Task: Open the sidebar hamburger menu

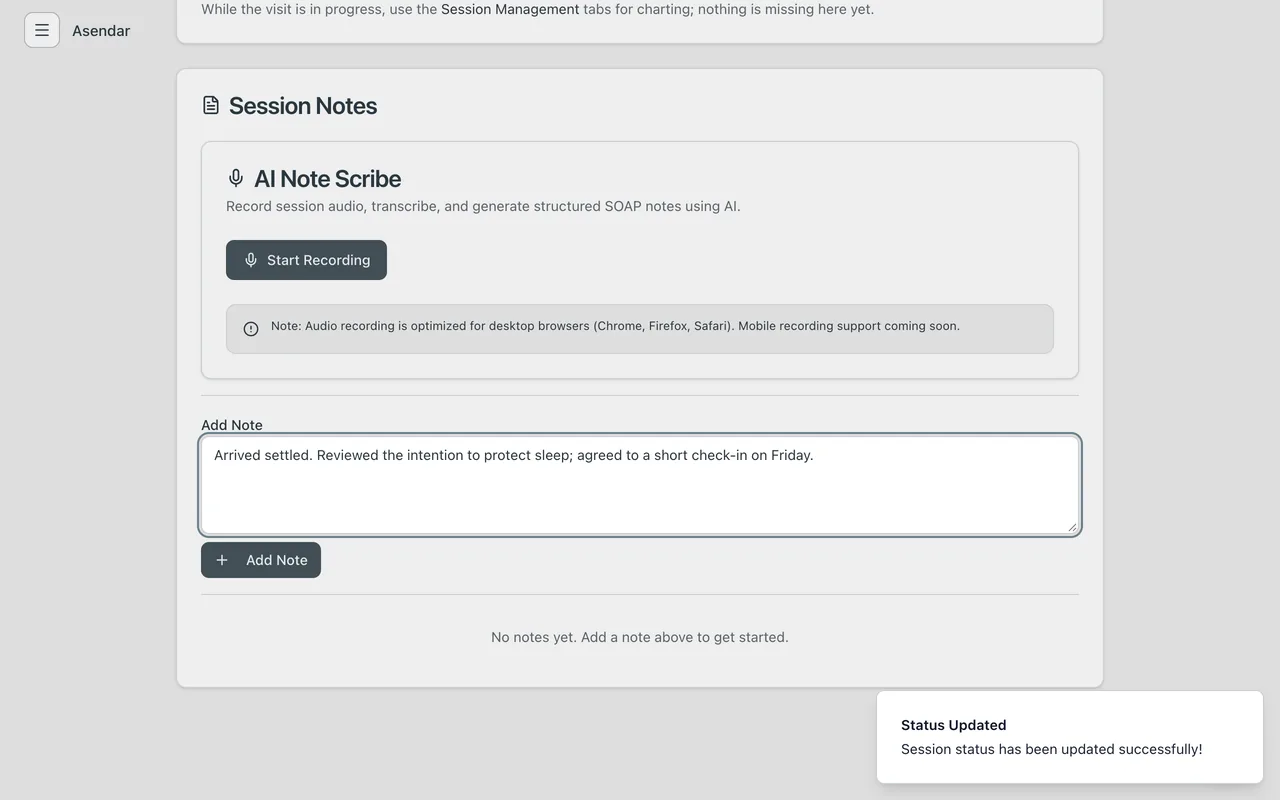Action: [x=42, y=30]
